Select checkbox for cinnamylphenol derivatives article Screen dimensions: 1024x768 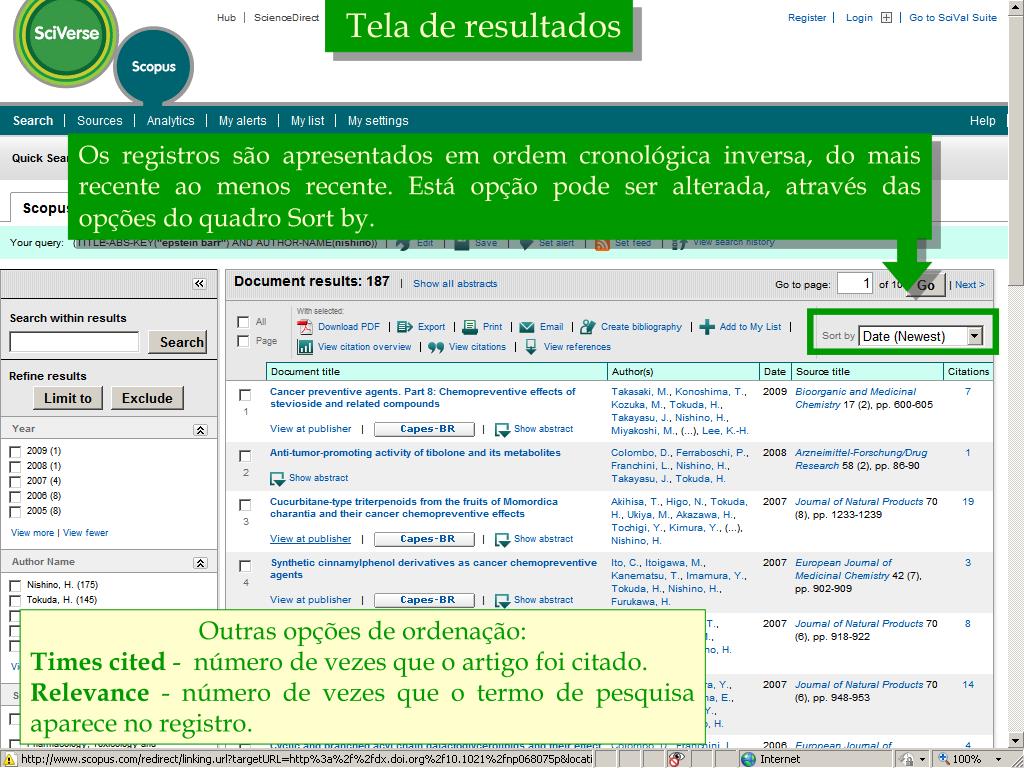[x=245, y=566]
